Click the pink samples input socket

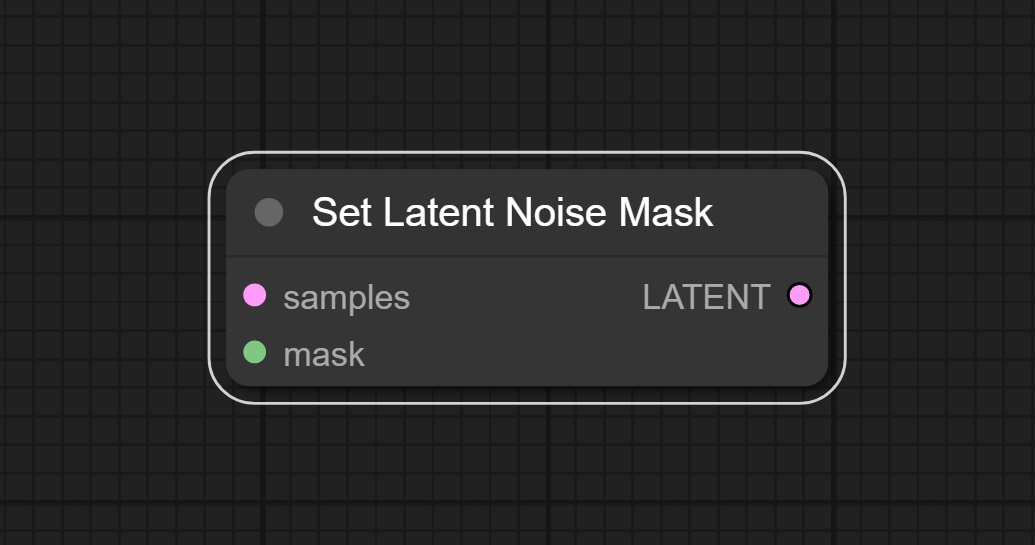pyautogui.click(x=255, y=295)
